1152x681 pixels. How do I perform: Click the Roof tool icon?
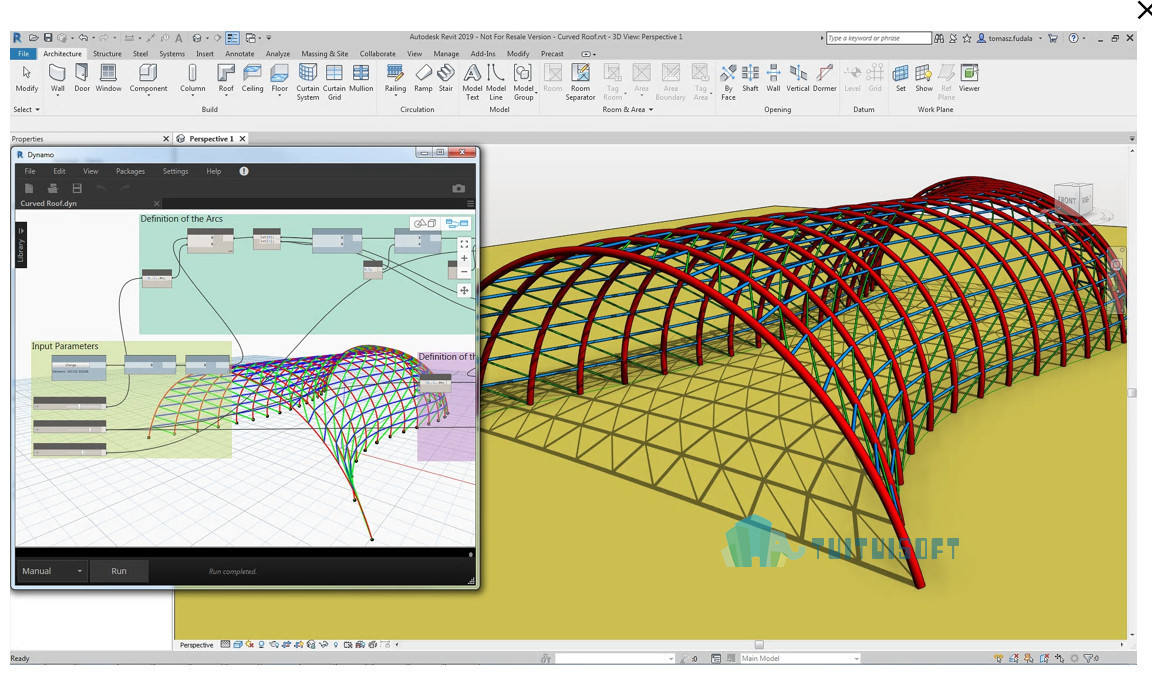click(x=226, y=73)
